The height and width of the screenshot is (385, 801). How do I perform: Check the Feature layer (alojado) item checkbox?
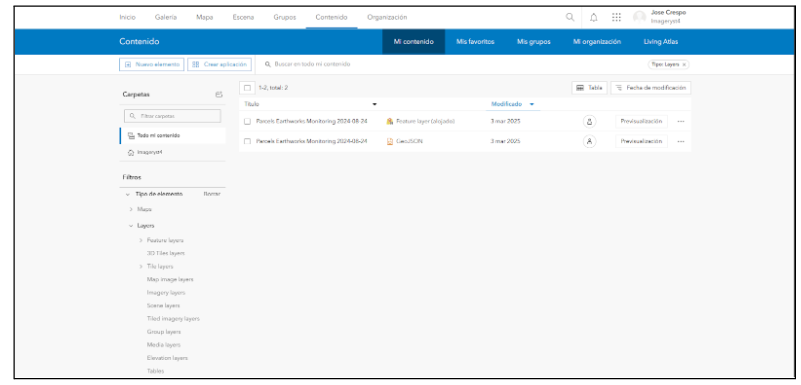coord(247,122)
